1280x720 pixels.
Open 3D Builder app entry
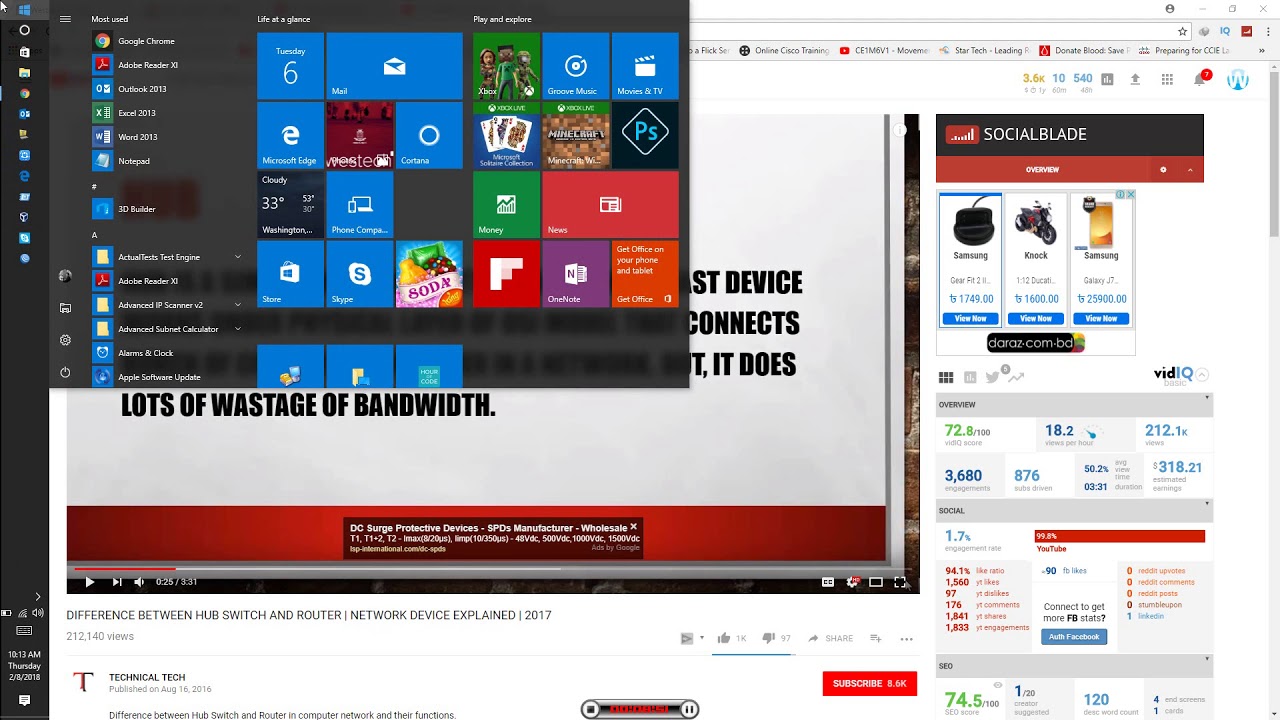coord(137,209)
